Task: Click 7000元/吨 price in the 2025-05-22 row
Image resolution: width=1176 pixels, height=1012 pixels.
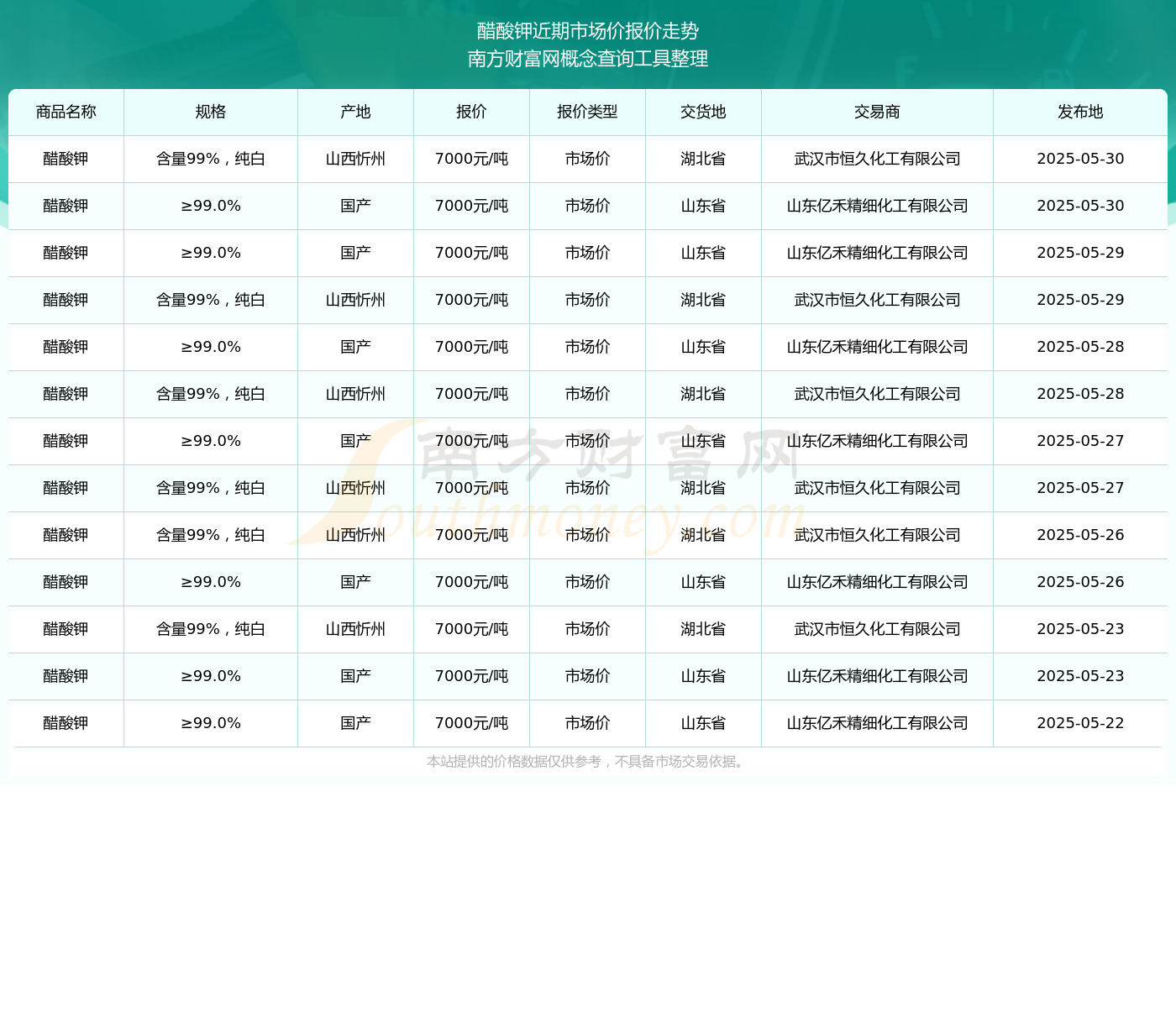Action: click(x=472, y=723)
